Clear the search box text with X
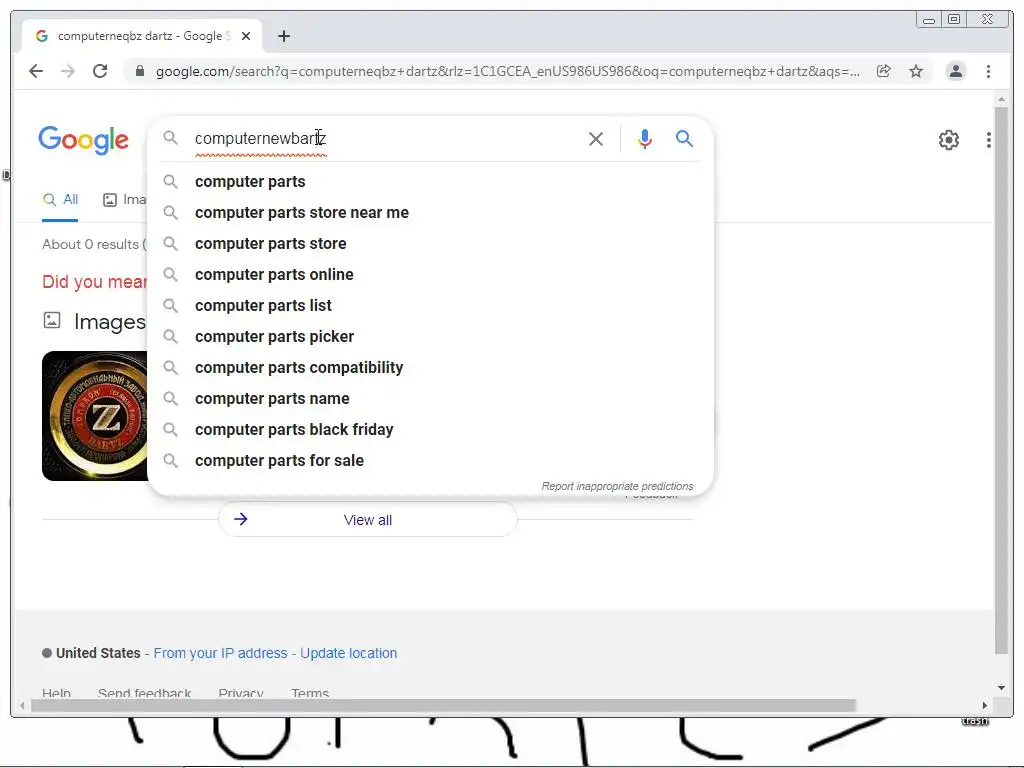The width and height of the screenshot is (1024, 768). (596, 138)
